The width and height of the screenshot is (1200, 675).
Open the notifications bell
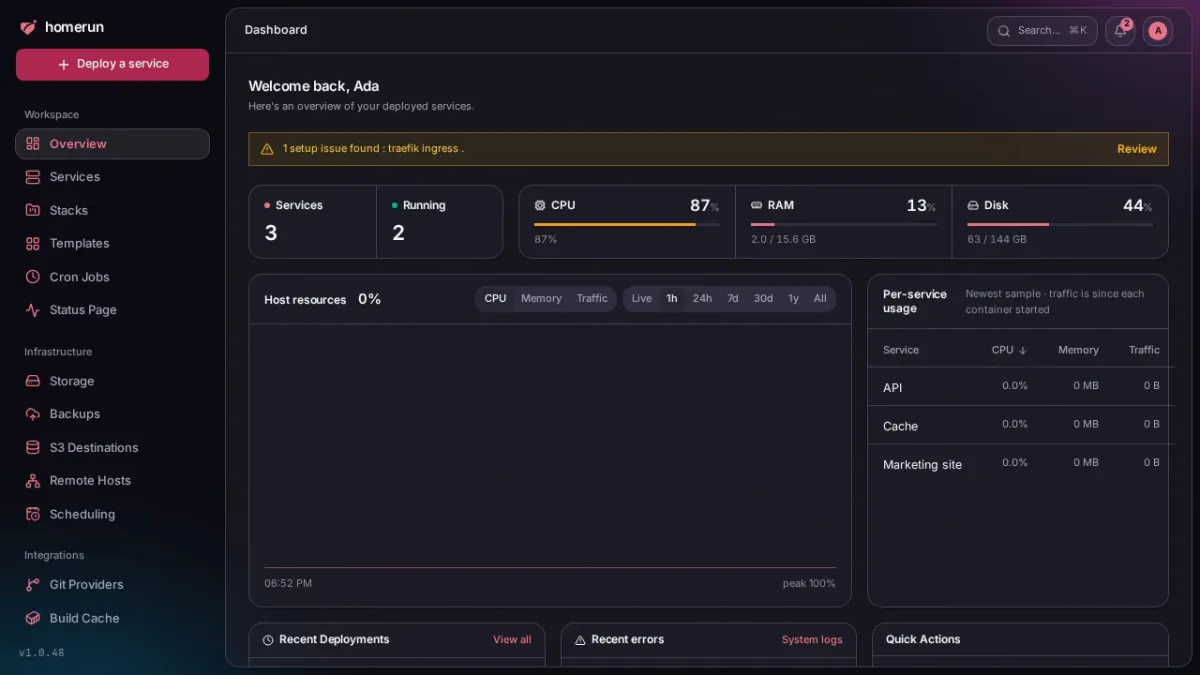[x=1120, y=31]
